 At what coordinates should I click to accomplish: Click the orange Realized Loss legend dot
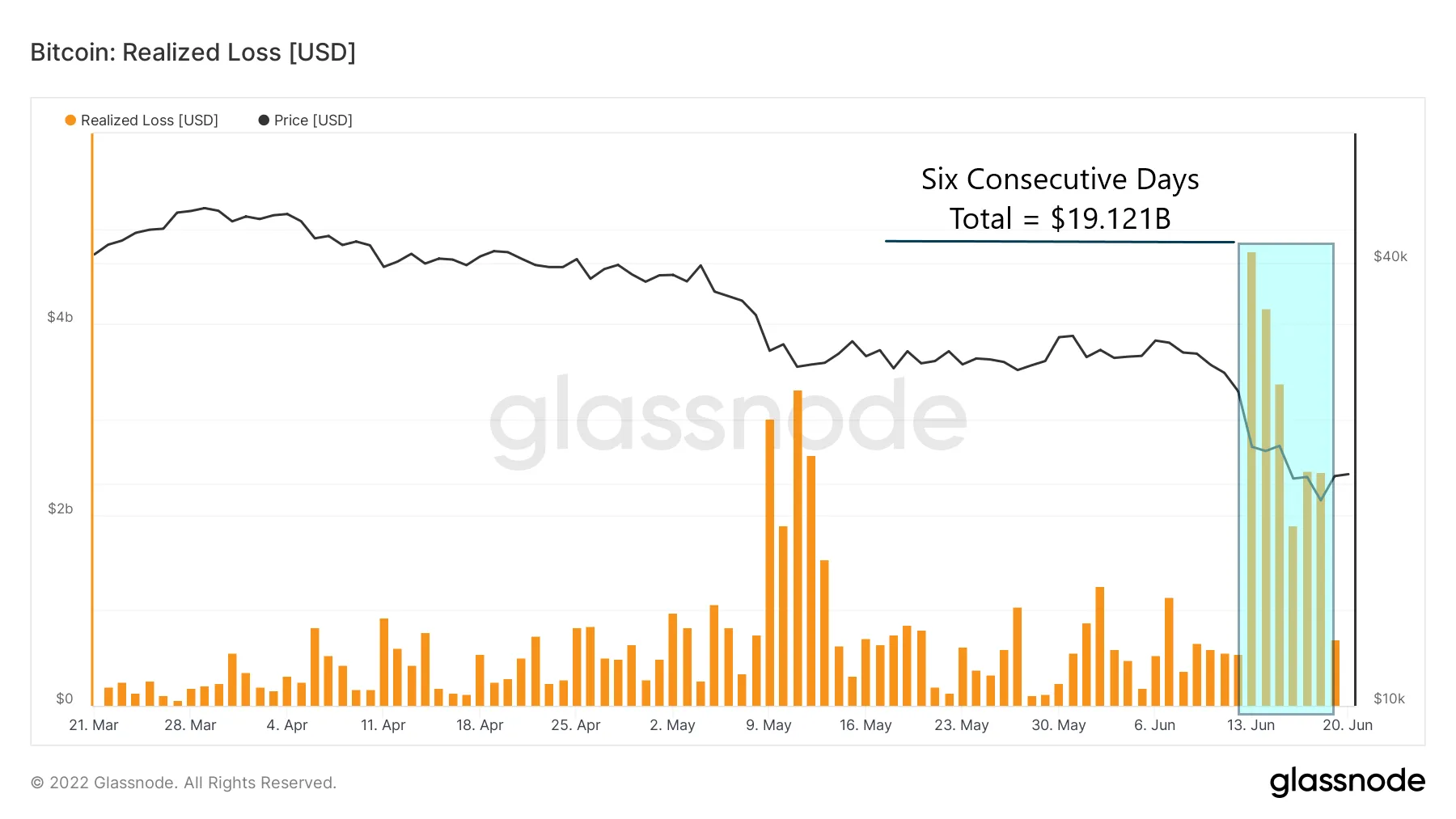click(70, 120)
